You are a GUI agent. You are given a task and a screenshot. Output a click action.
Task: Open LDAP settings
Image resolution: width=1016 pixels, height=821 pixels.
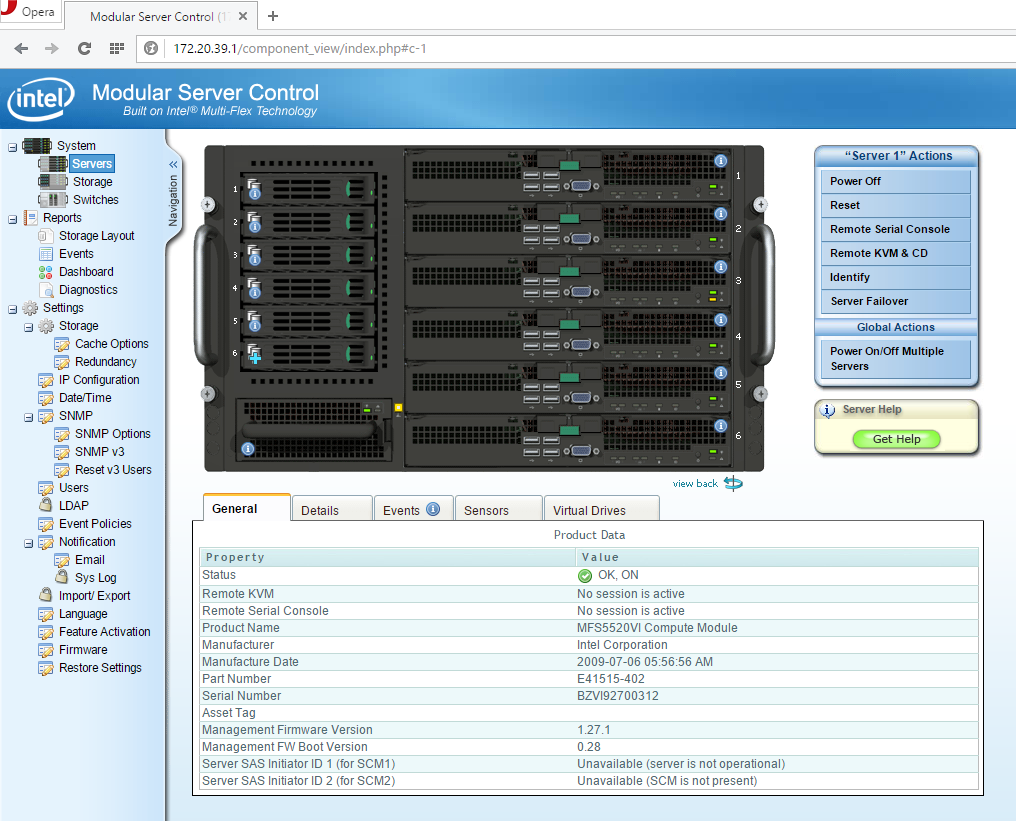(73, 506)
